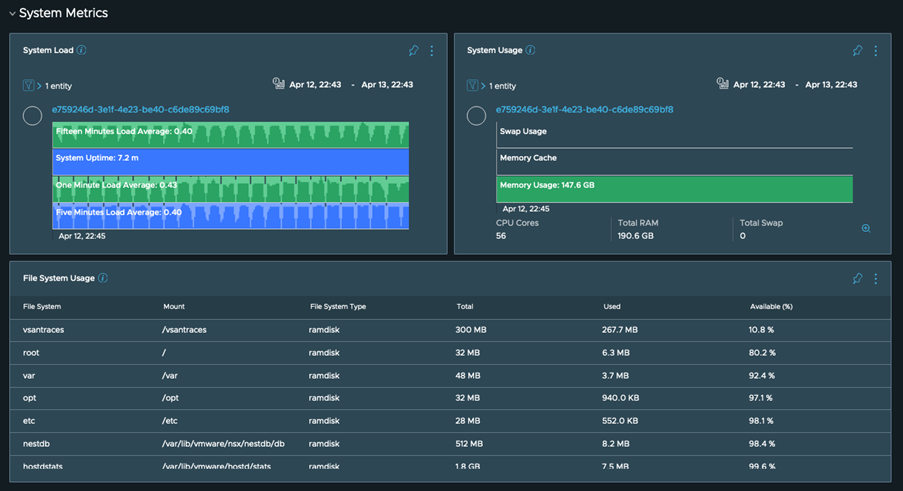Select System Usage entity radio button
The image size is (903, 491).
[x=476, y=116]
